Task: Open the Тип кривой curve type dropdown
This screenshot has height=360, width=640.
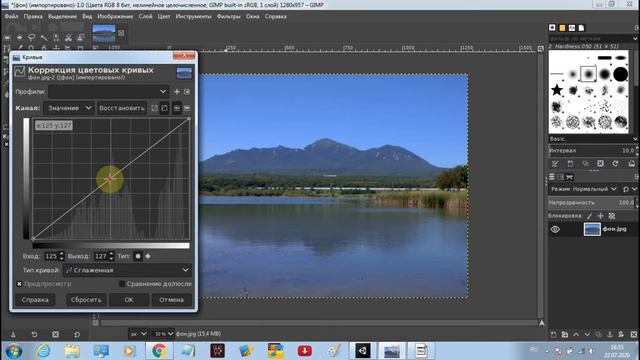Action: click(x=127, y=270)
